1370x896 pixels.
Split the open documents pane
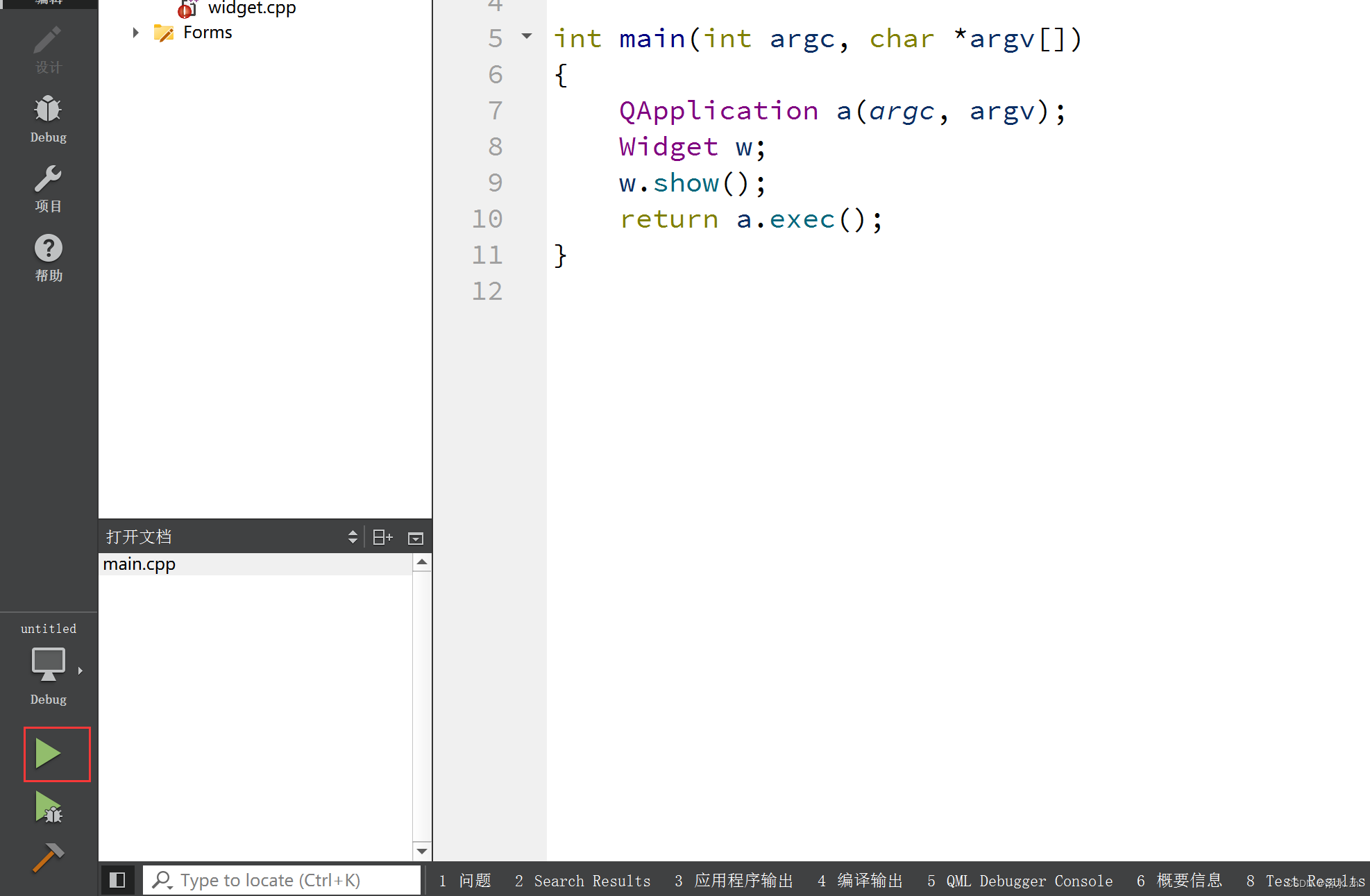click(x=382, y=537)
